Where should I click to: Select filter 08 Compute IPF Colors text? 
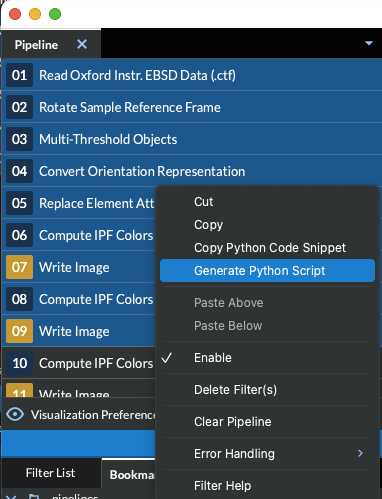click(x=96, y=299)
